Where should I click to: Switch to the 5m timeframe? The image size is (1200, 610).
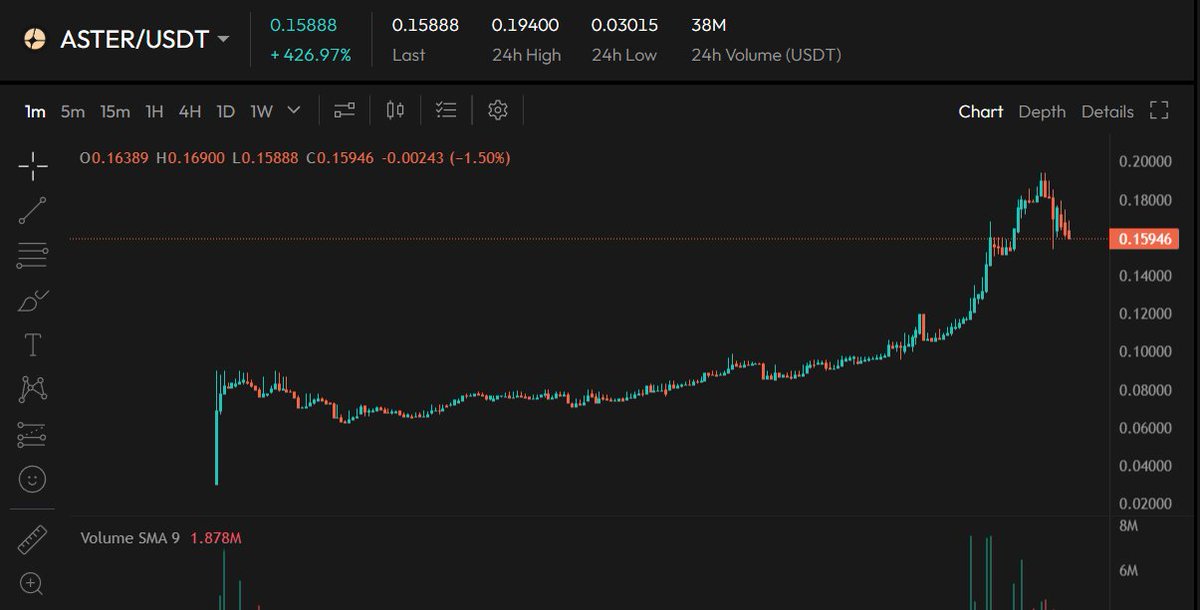point(72,111)
